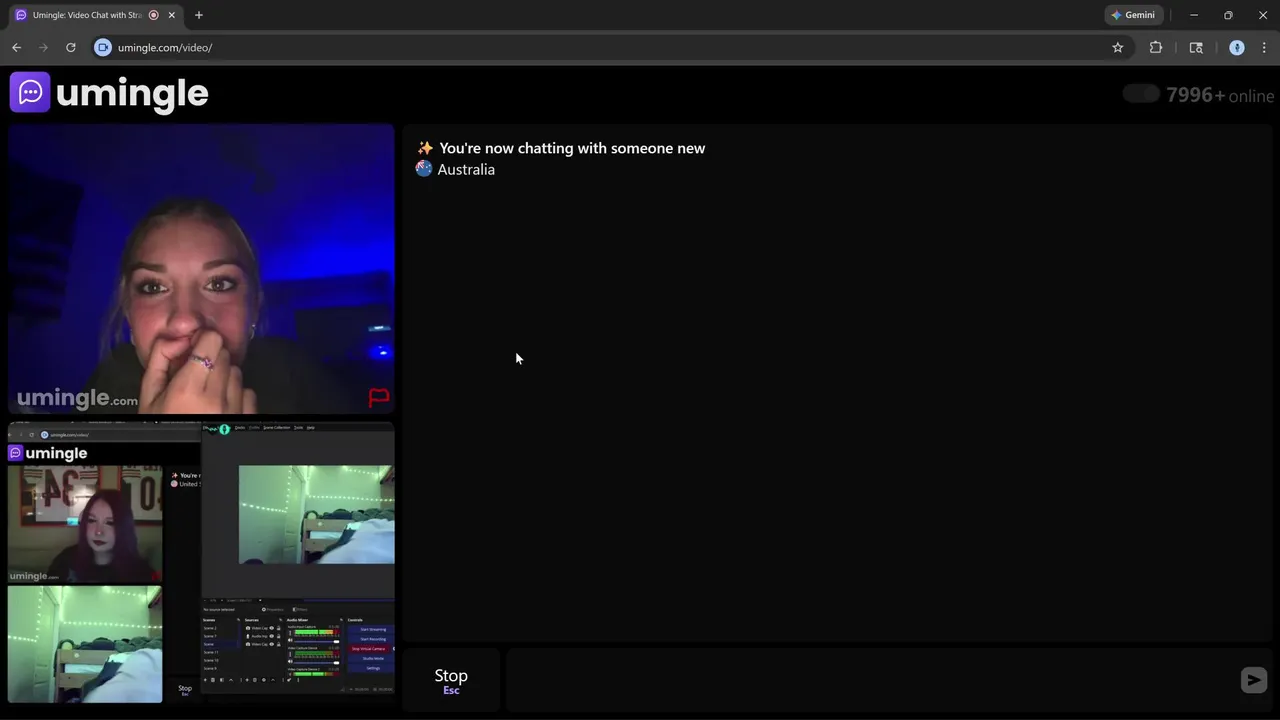
Task: Open the Chrome extensions puzzle icon
Action: [x=1156, y=47]
